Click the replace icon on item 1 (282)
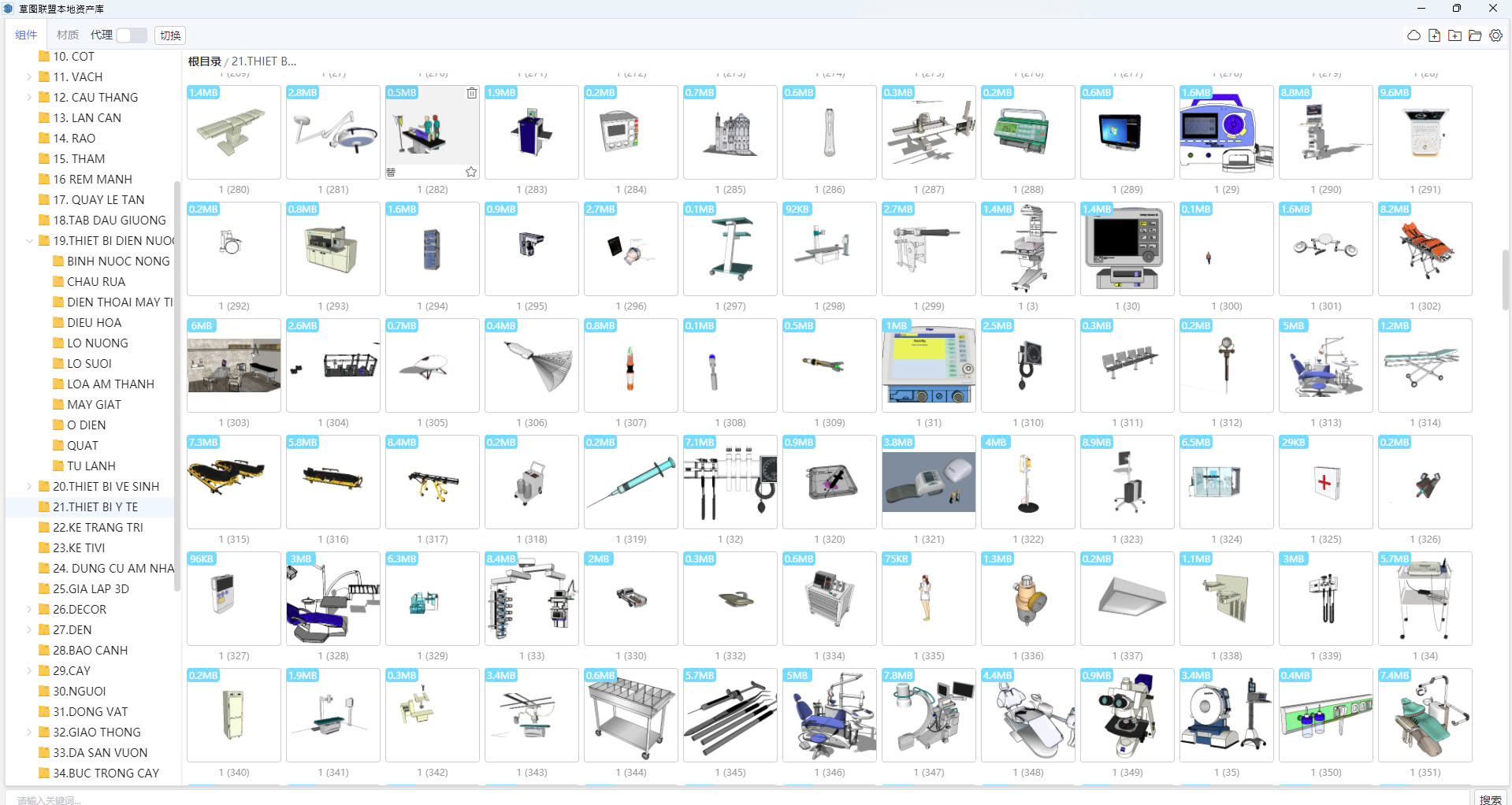1512x805 pixels. click(392, 172)
